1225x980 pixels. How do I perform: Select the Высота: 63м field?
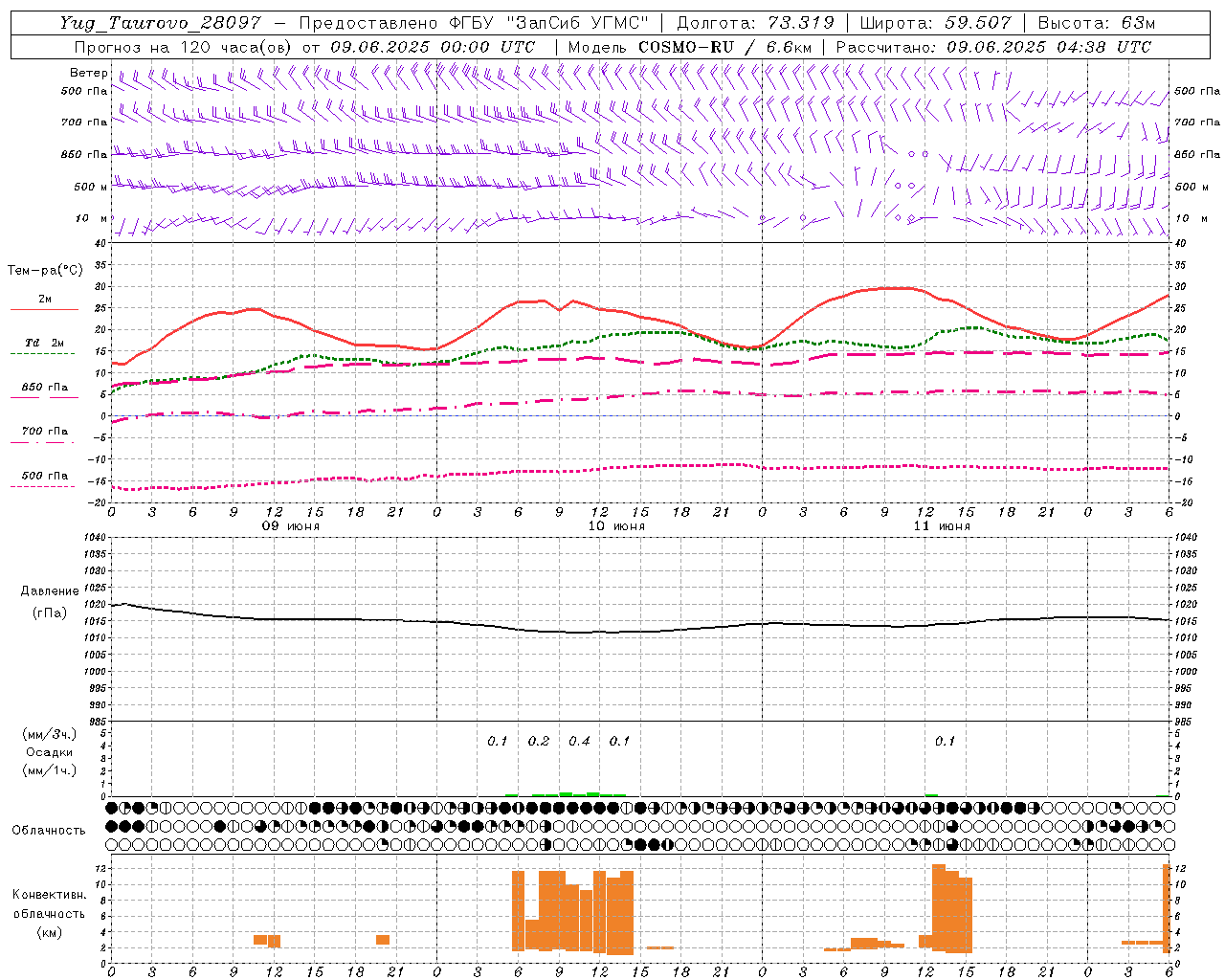tap(1097, 23)
